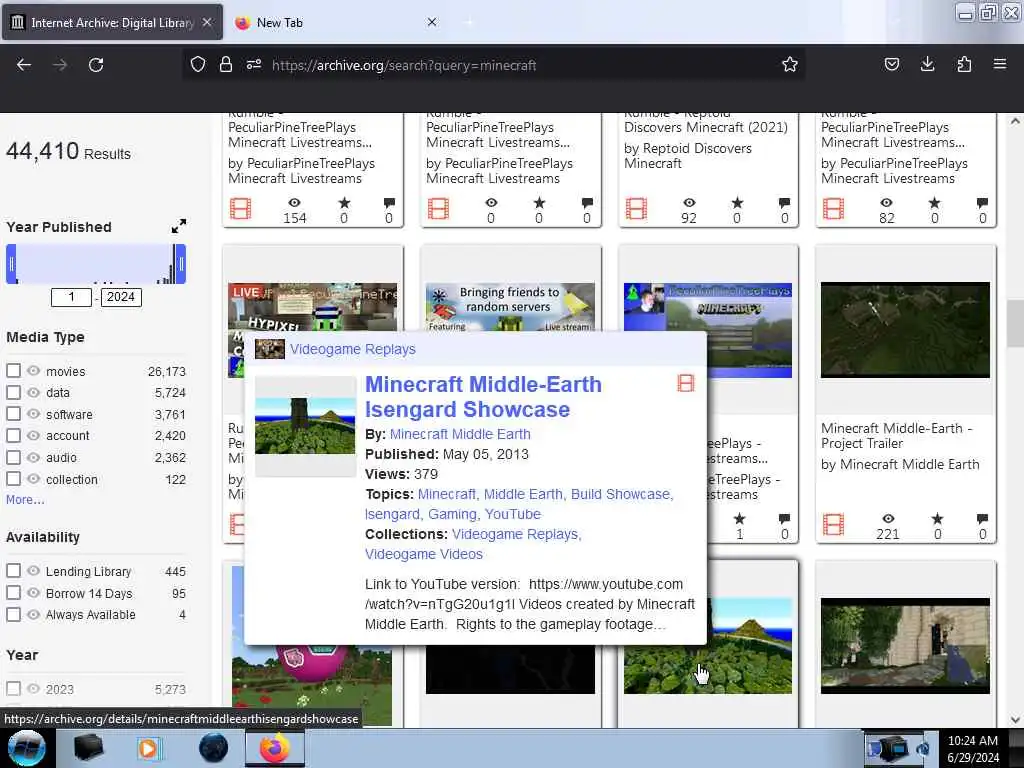The width and height of the screenshot is (1024, 768).
Task: Check the 2023 year filter
Action: coord(13,688)
